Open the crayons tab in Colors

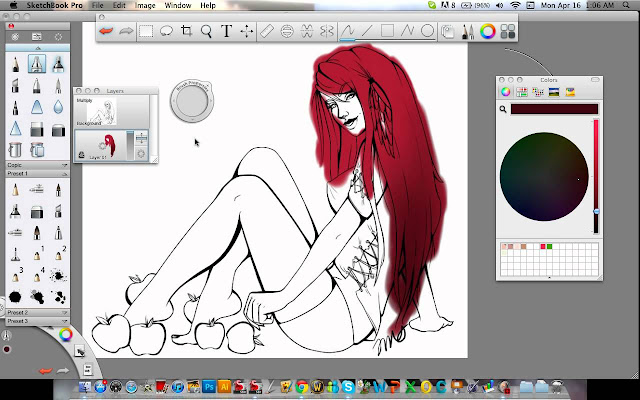tap(570, 92)
